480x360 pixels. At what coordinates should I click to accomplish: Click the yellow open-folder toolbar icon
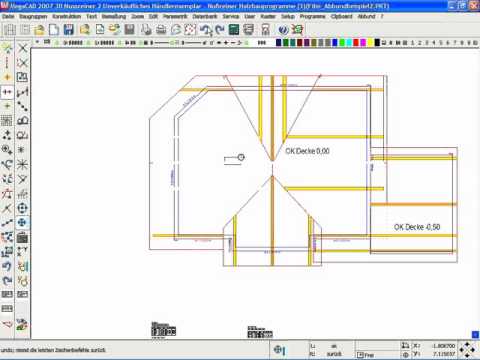point(39,30)
